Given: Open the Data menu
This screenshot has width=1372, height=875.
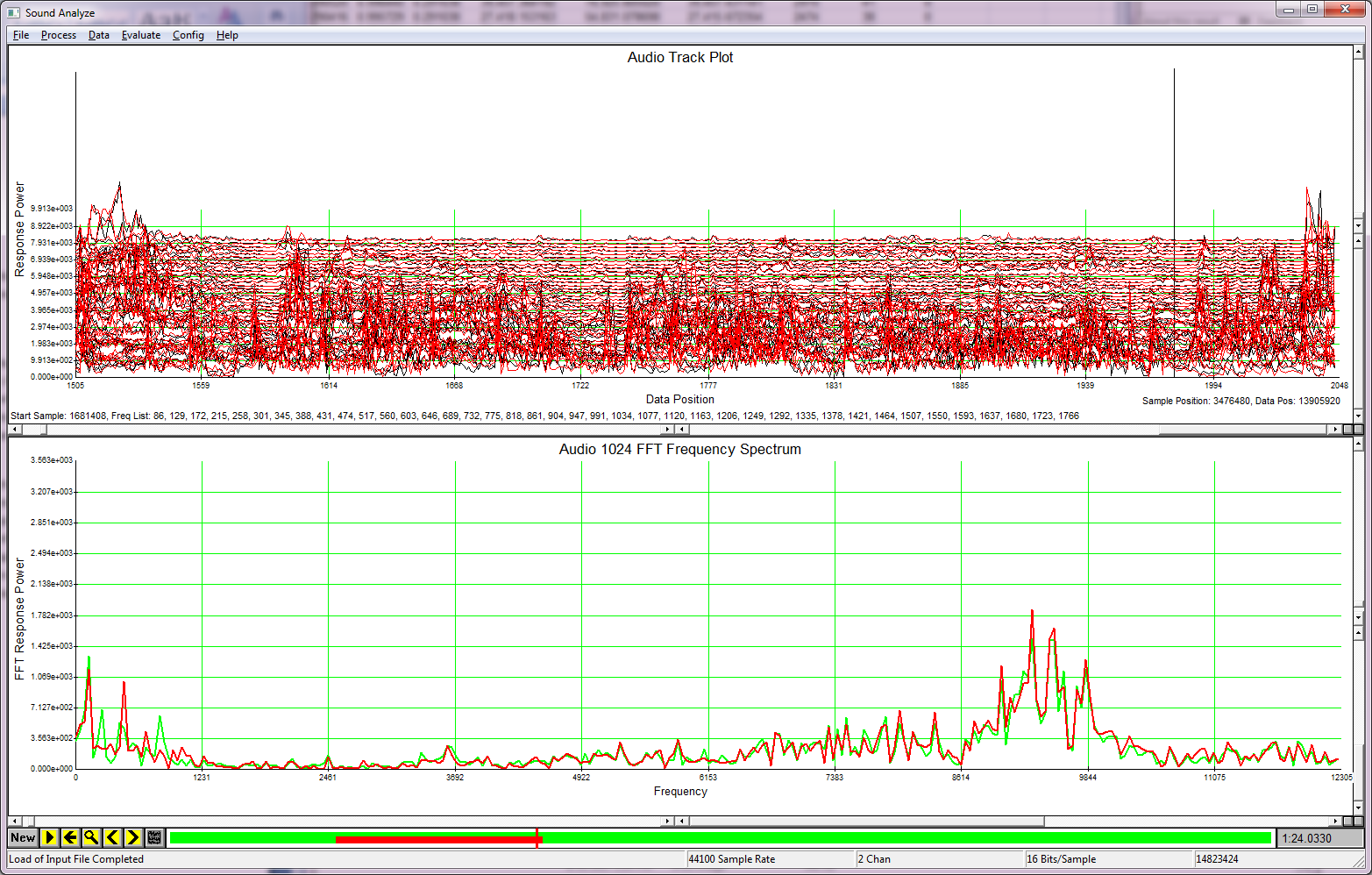Looking at the screenshot, I should point(98,35).
